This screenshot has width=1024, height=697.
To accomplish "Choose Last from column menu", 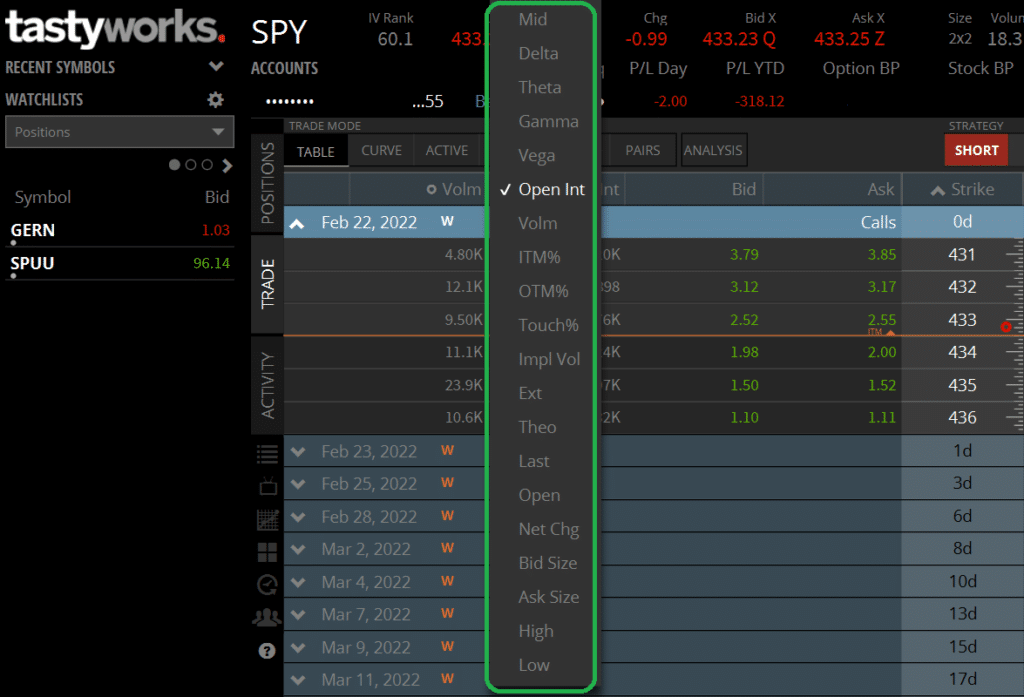I will tap(534, 461).
